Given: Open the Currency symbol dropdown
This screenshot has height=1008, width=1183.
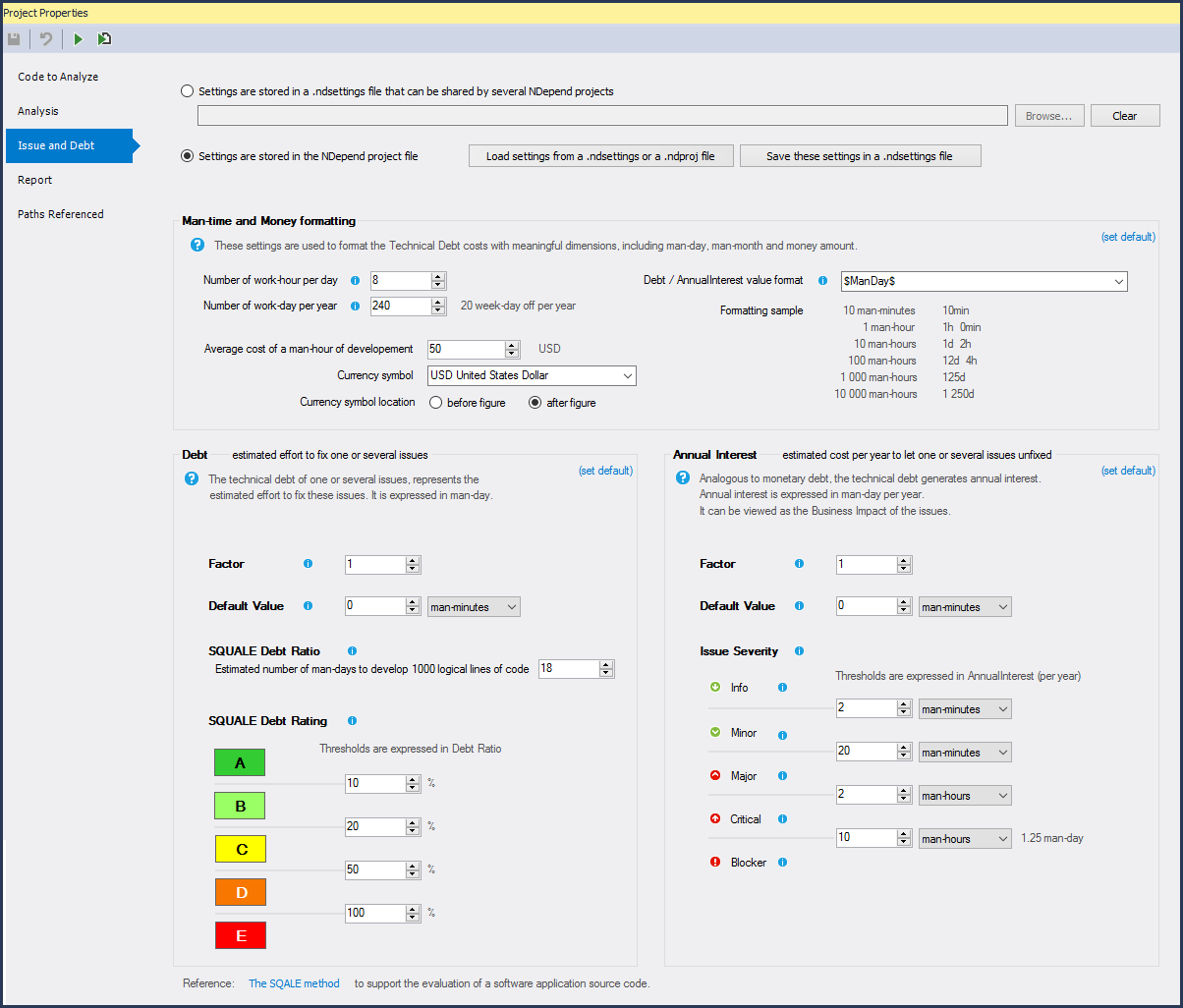Looking at the screenshot, I should click(x=532, y=375).
